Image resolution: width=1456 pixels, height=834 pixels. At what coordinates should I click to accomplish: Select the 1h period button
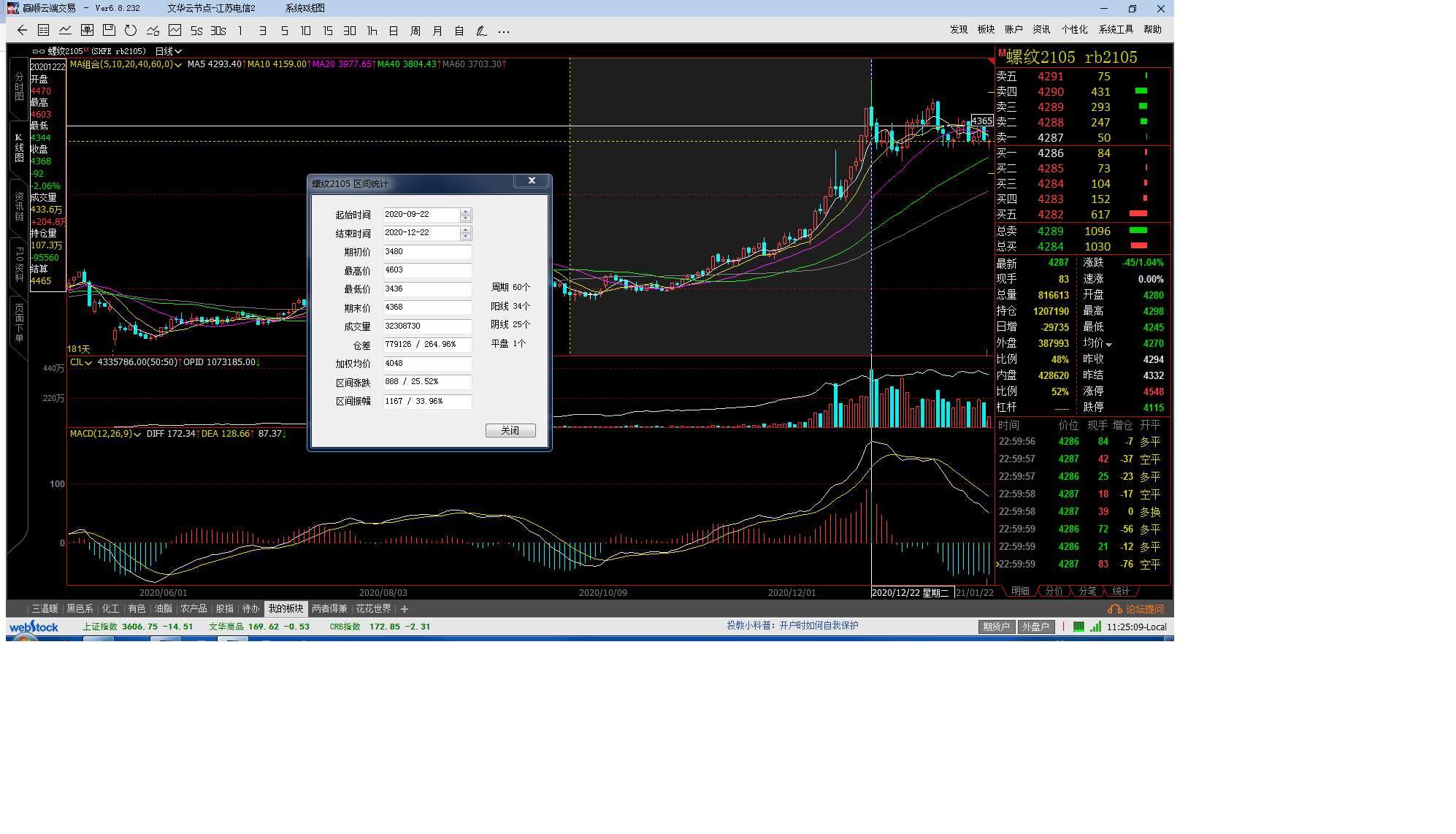pos(372,31)
